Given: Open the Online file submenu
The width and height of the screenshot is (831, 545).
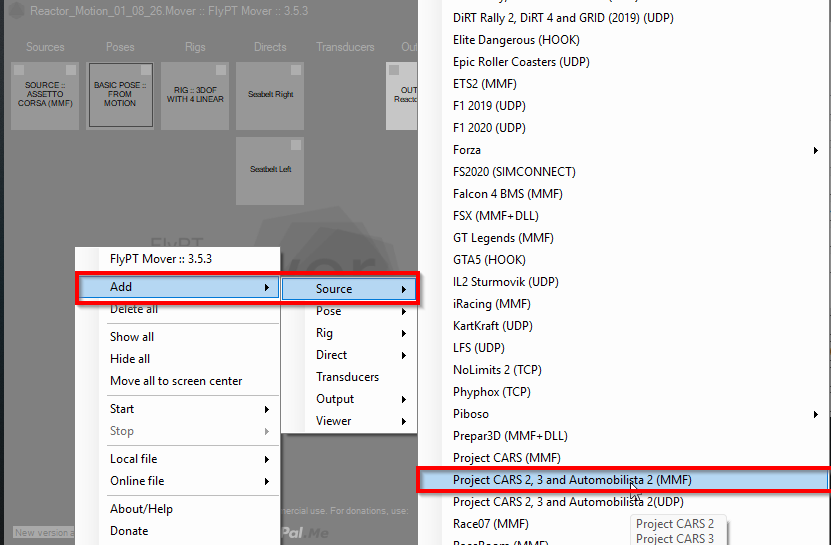Looking at the screenshot, I should 179,481.
